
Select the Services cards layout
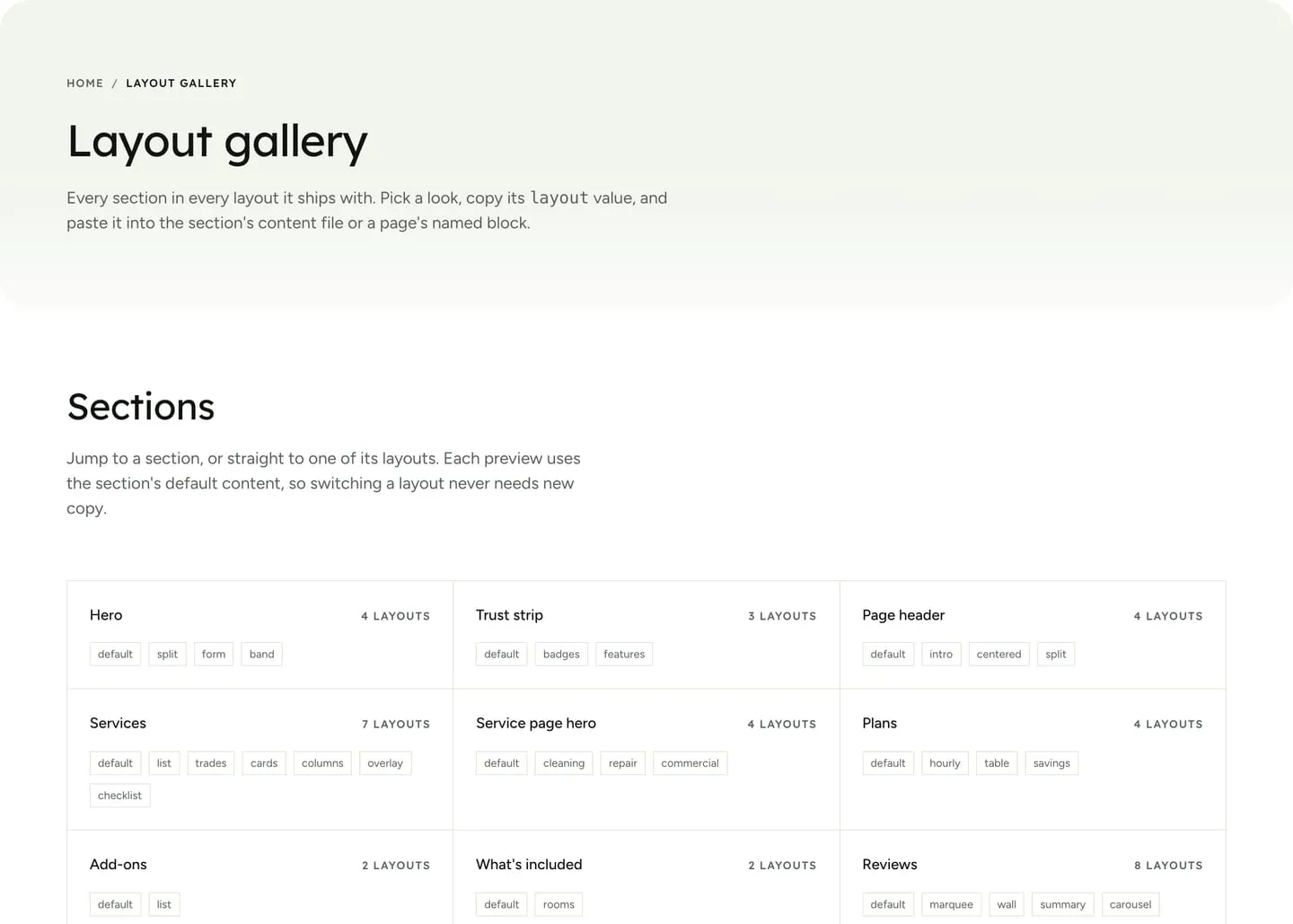[x=264, y=763]
